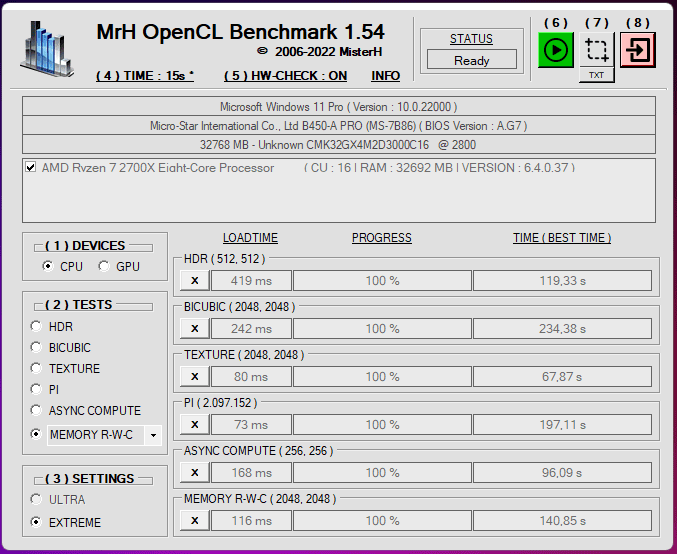Choose the HDR test radio
The height and width of the screenshot is (554, 677).
(36, 326)
